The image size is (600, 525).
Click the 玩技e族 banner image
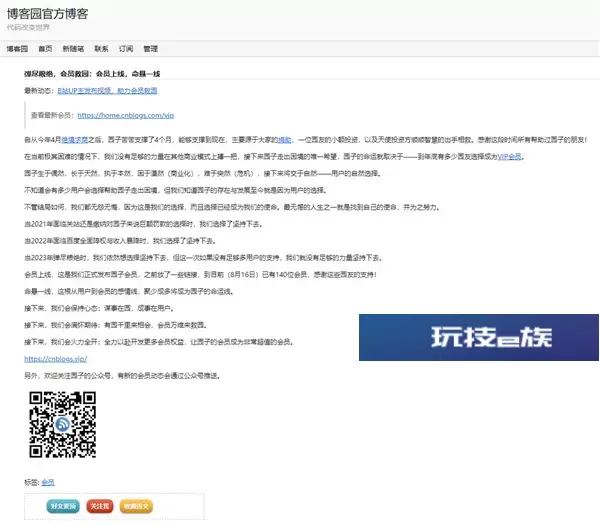[x=479, y=342]
